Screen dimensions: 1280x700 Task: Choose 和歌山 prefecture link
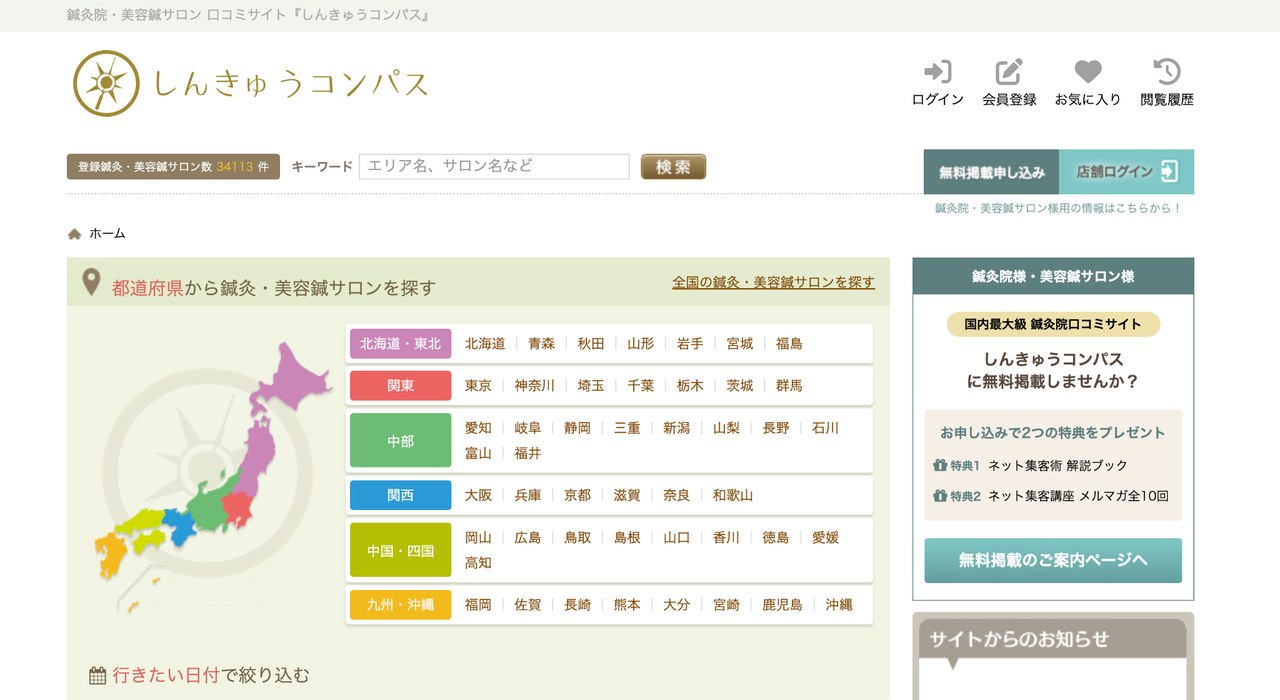pyautogui.click(x=733, y=495)
